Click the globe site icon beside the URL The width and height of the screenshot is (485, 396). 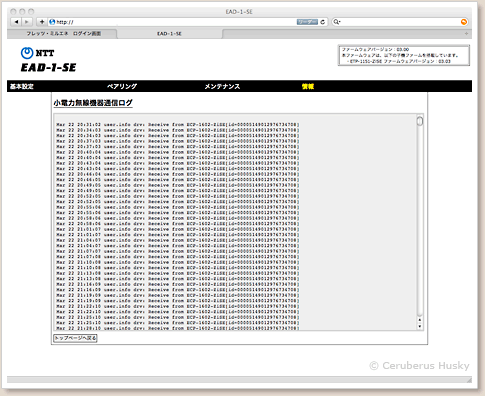(x=52, y=22)
